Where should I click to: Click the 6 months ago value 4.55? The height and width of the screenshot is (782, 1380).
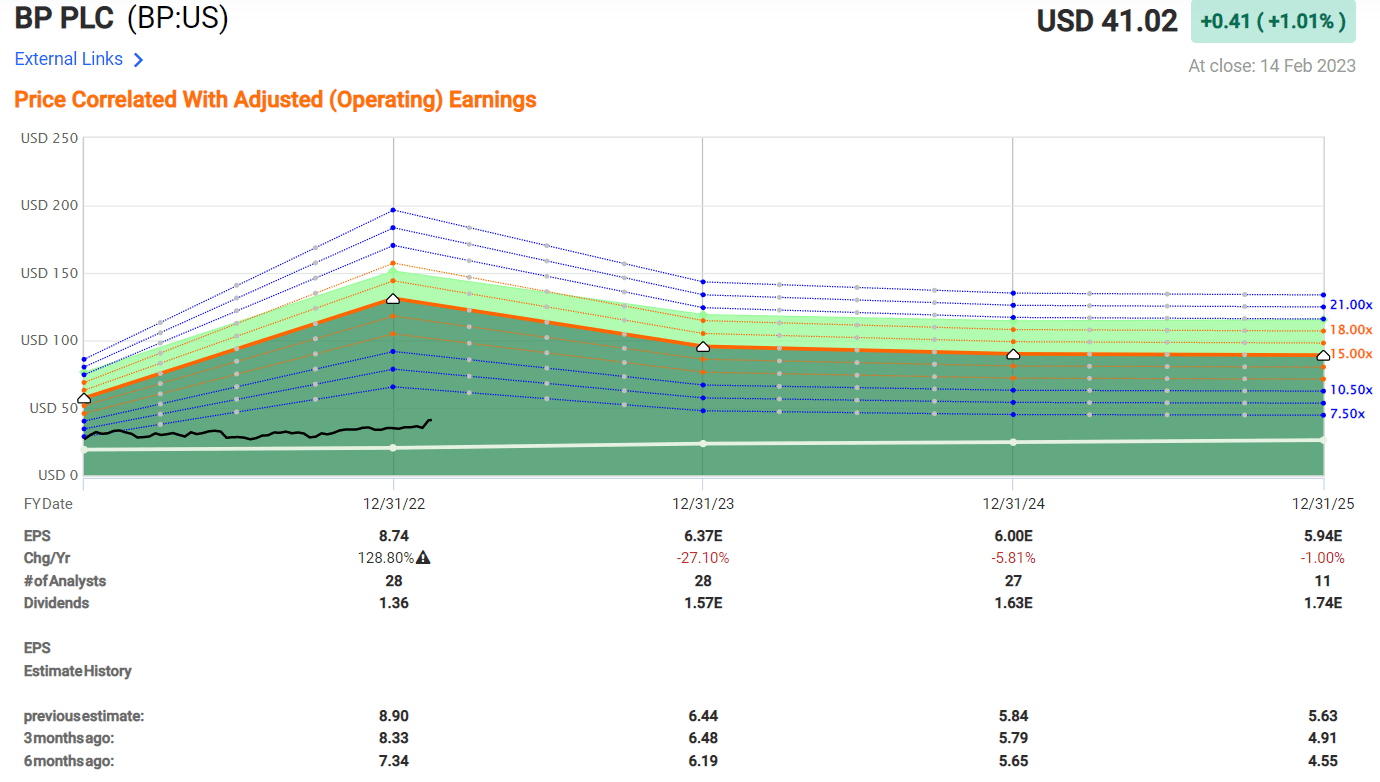(x=1323, y=761)
